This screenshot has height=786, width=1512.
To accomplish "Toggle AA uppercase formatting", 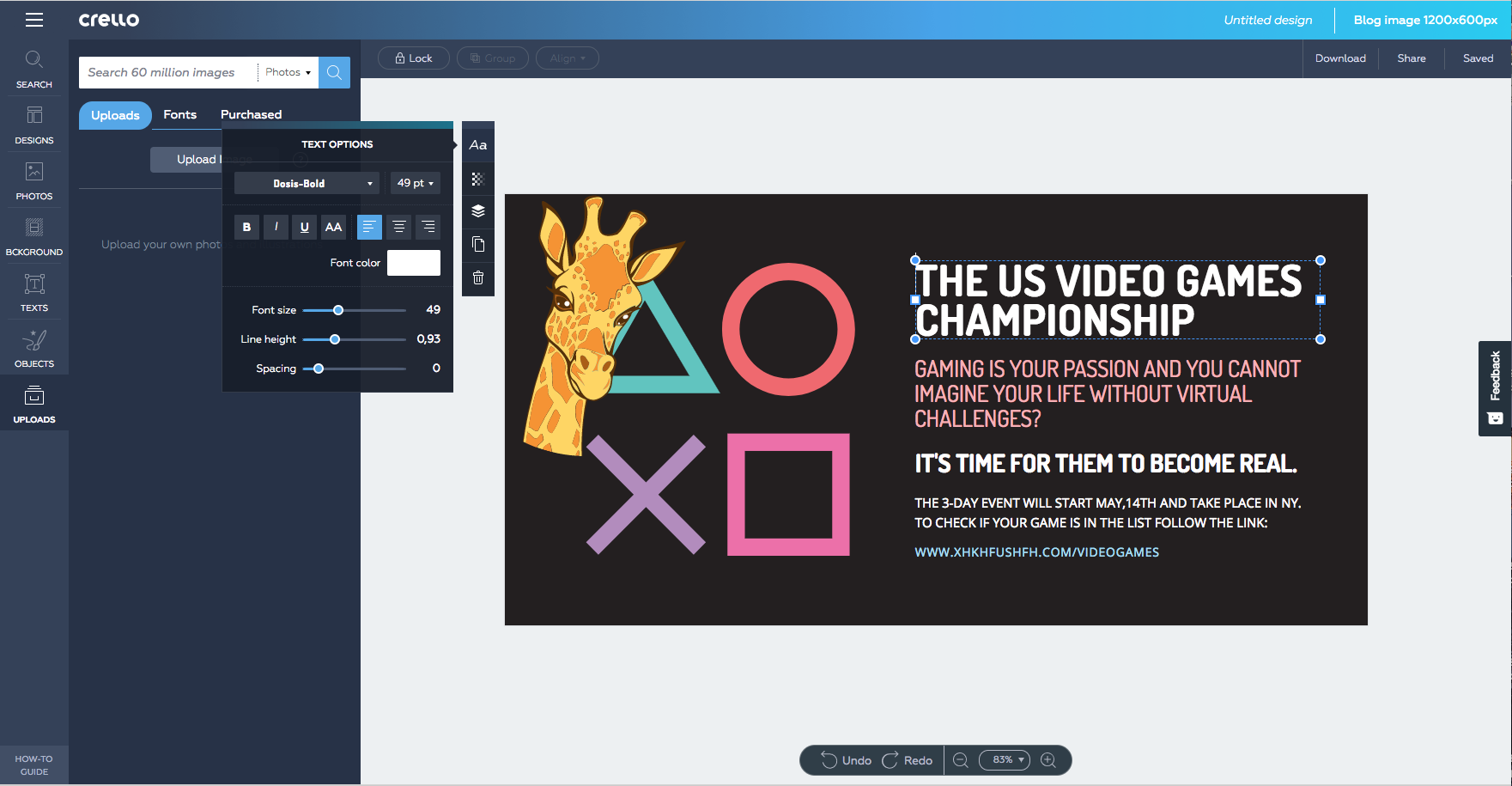I will pos(333,227).
